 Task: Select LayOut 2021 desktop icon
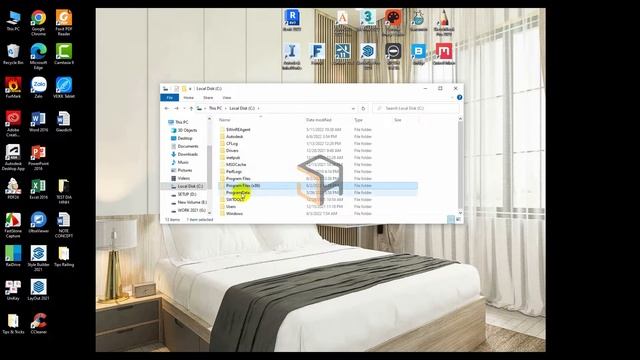(38, 290)
